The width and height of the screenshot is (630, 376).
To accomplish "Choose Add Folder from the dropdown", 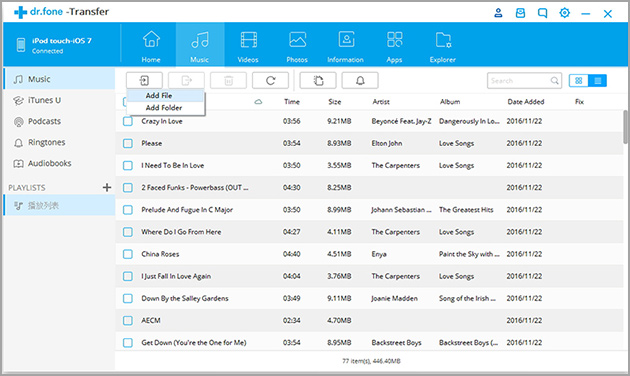I will point(165,108).
